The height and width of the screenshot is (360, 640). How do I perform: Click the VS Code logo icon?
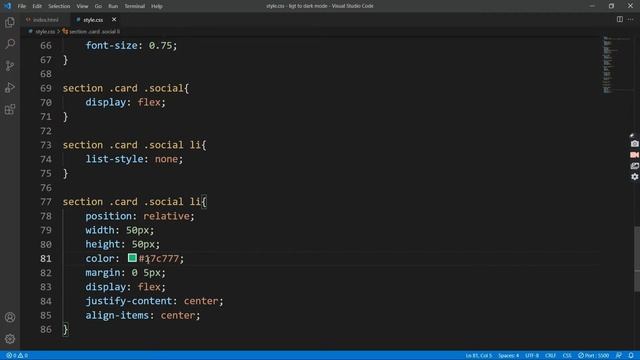click(7, 6)
